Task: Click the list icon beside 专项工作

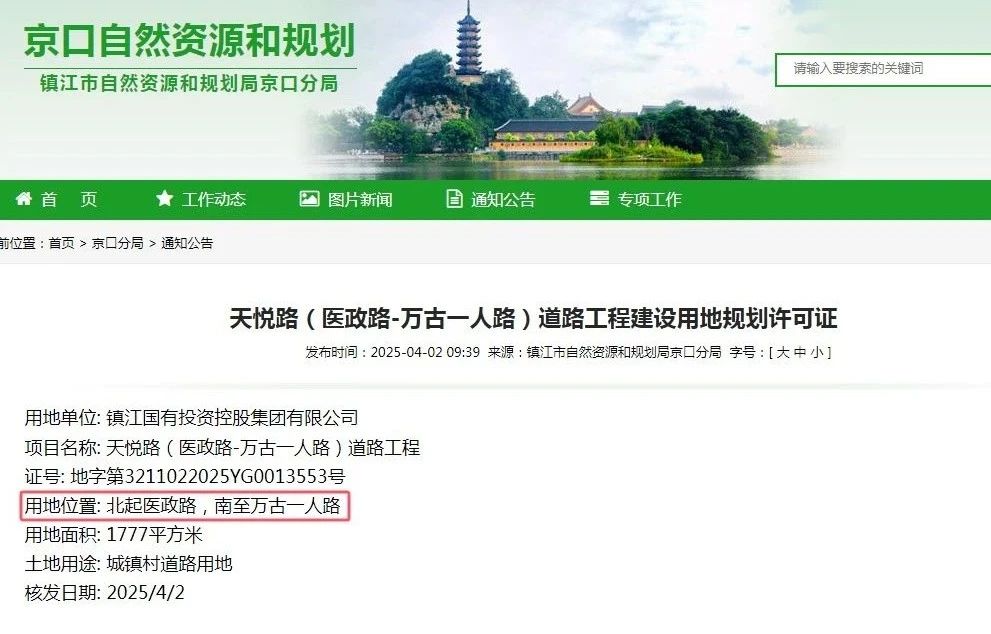Action: 599,198
